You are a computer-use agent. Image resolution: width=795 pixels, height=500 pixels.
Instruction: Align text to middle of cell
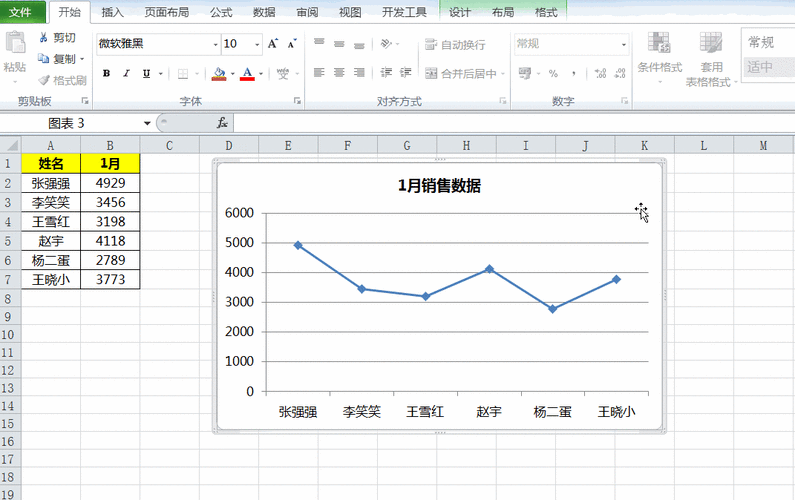pyautogui.click(x=339, y=44)
